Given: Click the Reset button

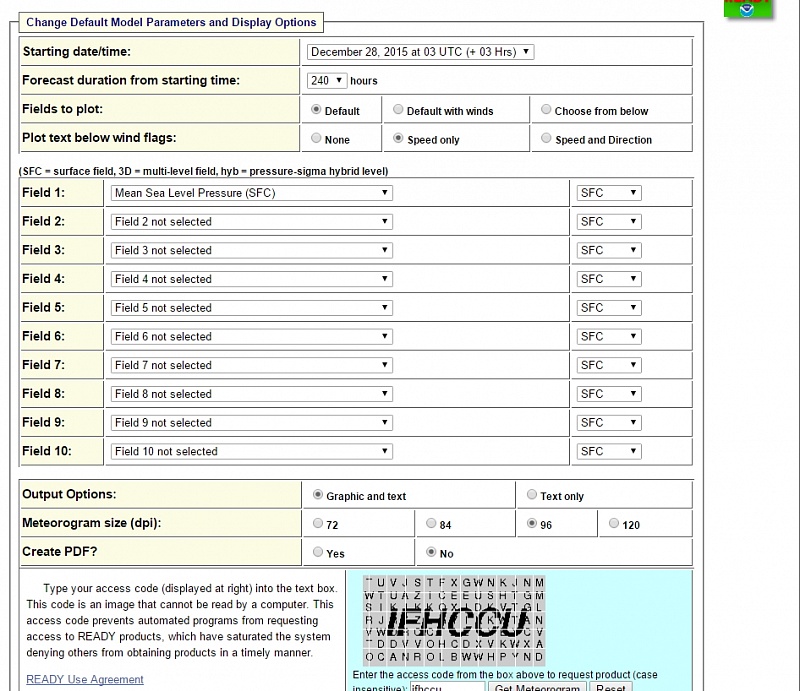Looking at the screenshot, I should (x=611, y=686).
